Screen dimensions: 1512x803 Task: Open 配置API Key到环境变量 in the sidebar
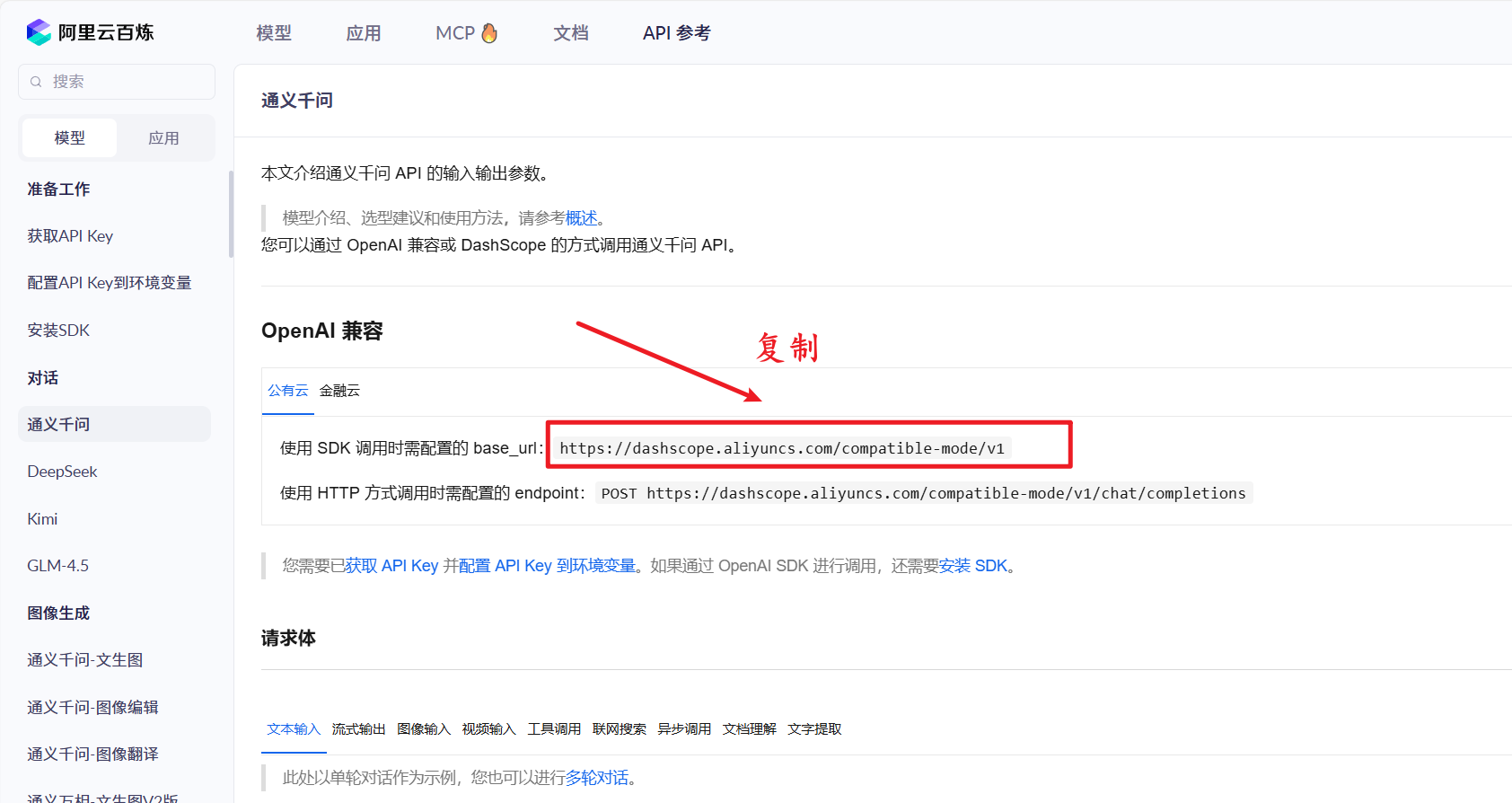tap(110, 283)
